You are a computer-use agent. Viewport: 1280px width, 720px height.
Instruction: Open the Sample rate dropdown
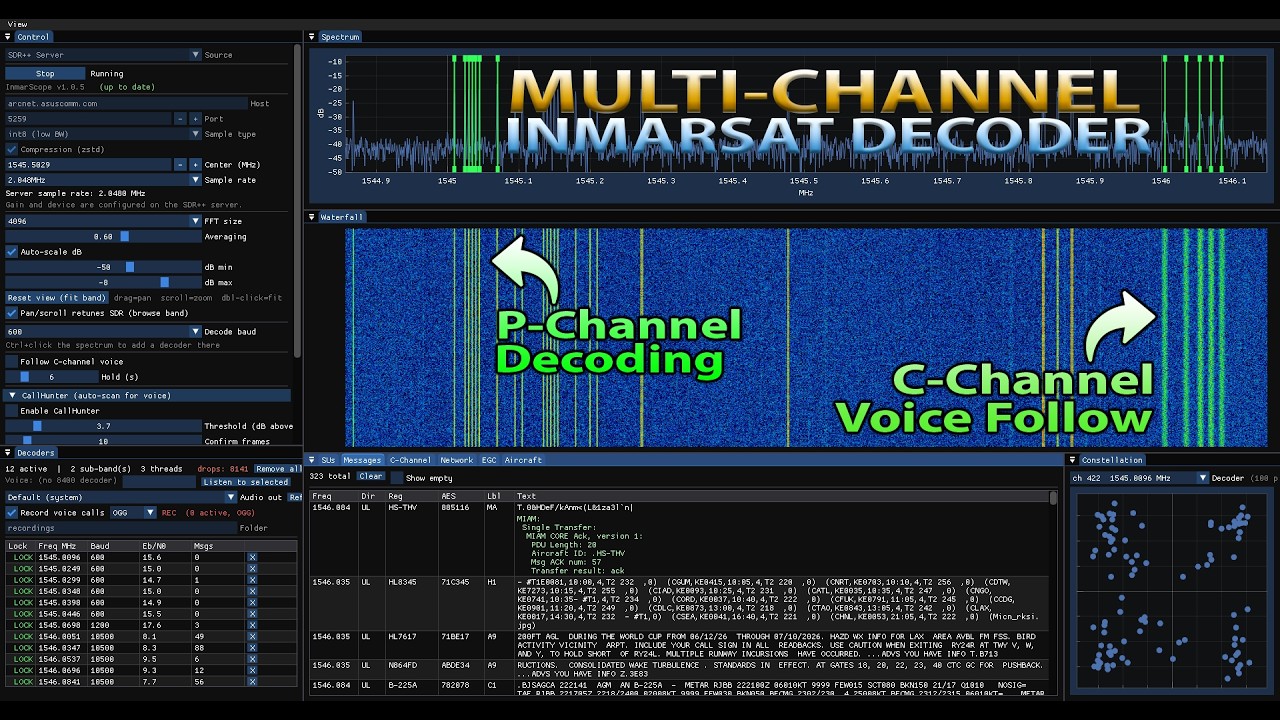coord(103,180)
